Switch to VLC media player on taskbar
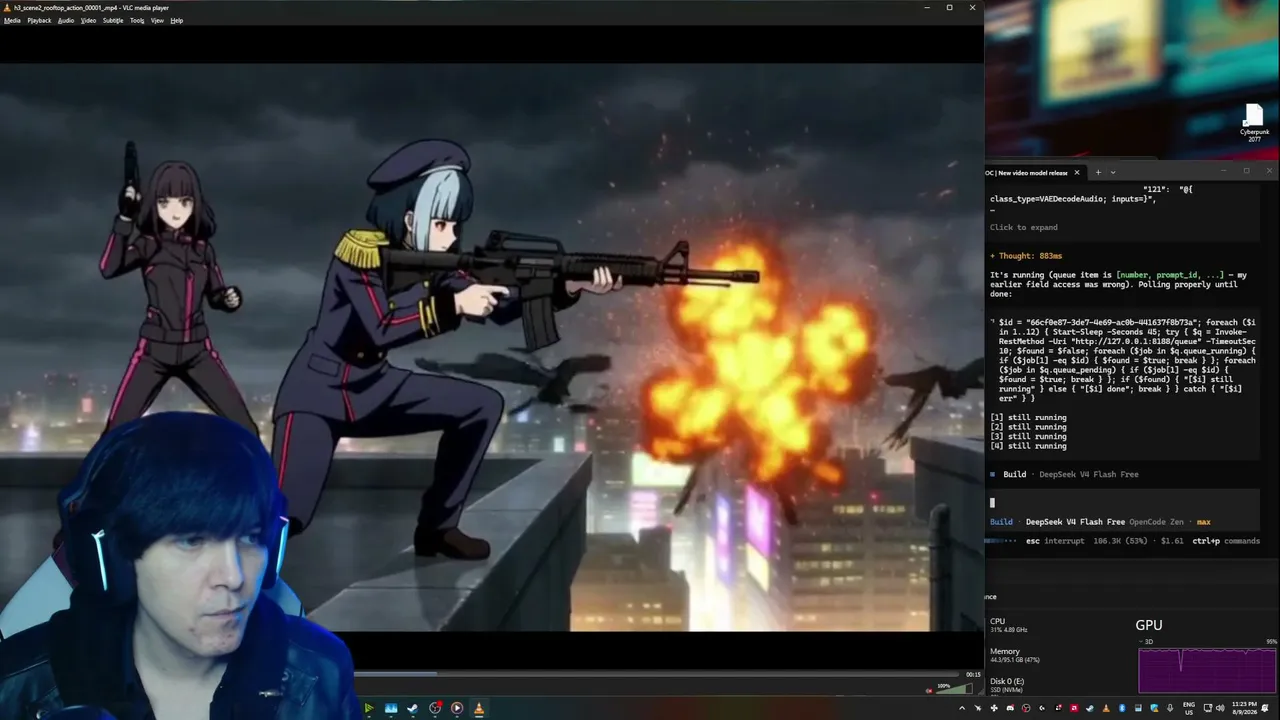 479,709
